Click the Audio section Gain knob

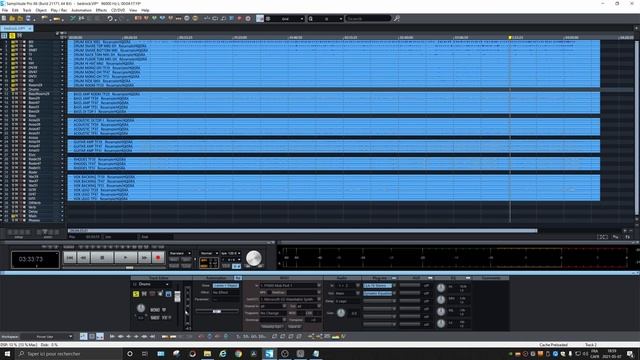click(x=341, y=313)
